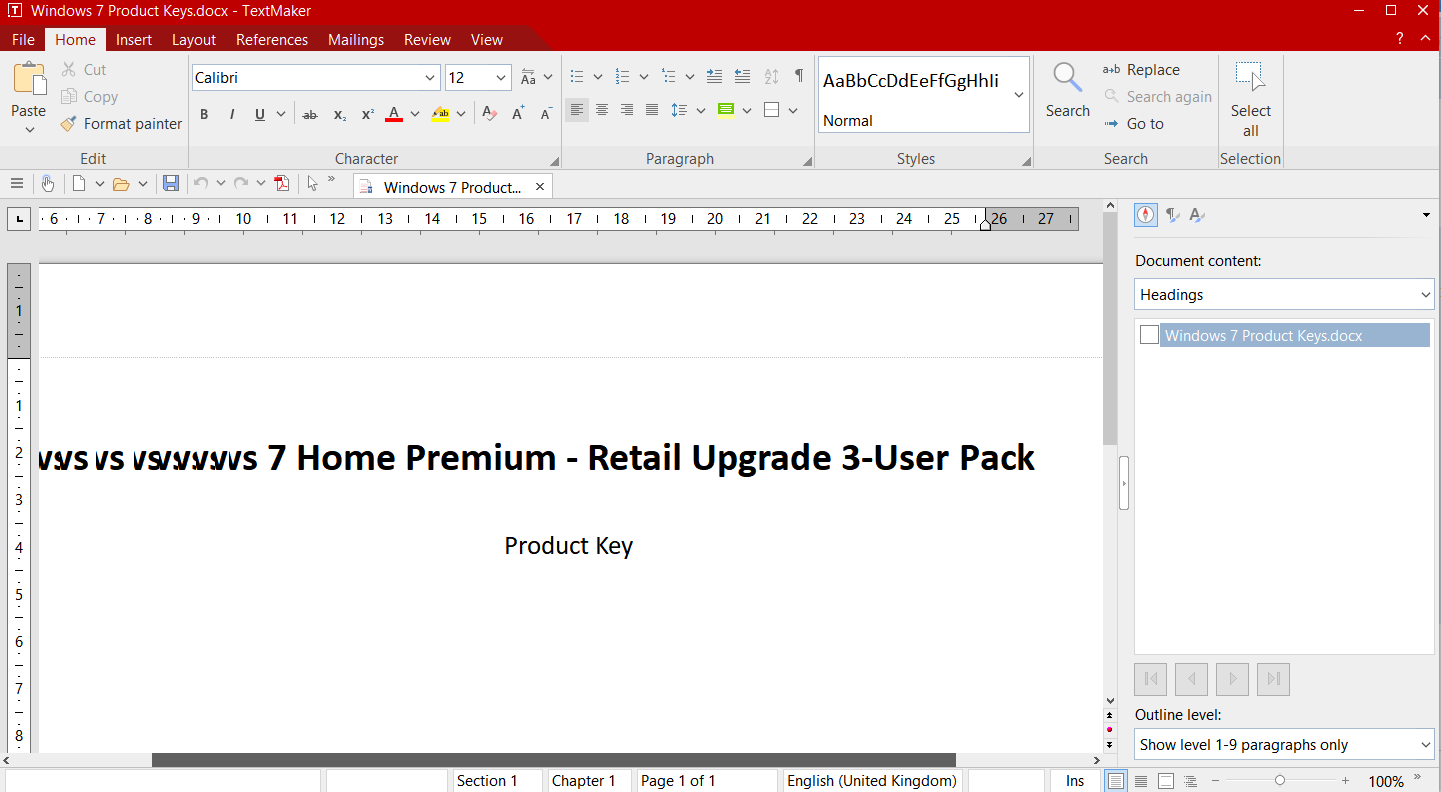This screenshot has height=792, width=1441.
Task: Show formatting marks with the pilcrow icon
Action: [x=798, y=76]
